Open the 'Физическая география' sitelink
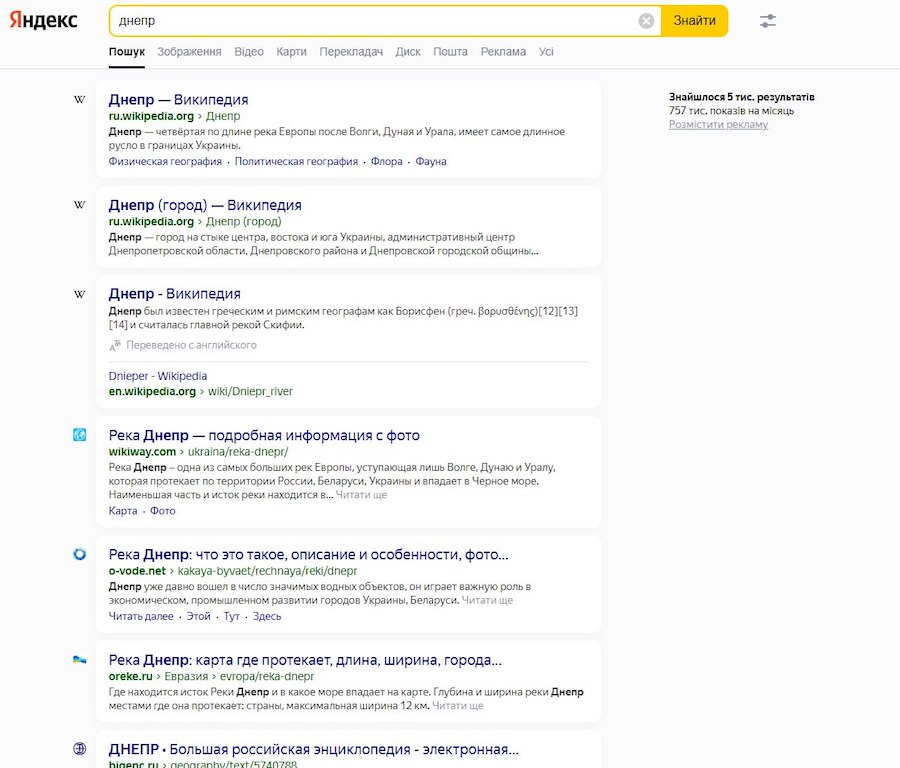The image size is (900, 768). click(165, 162)
